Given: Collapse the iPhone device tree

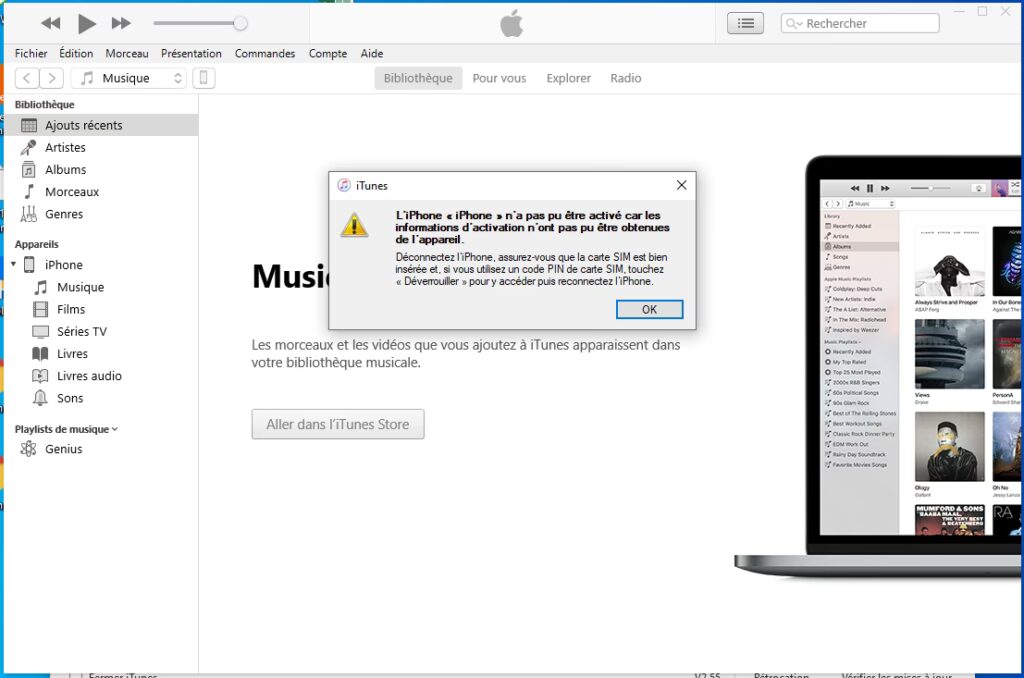Looking at the screenshot, I should tap(14, 265).
